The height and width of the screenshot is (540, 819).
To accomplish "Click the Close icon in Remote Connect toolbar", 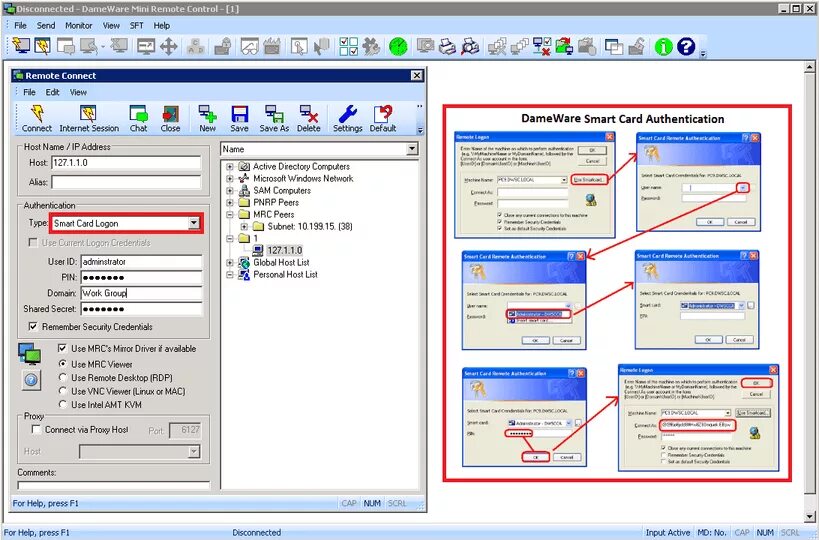I will [x=170, y=119].
